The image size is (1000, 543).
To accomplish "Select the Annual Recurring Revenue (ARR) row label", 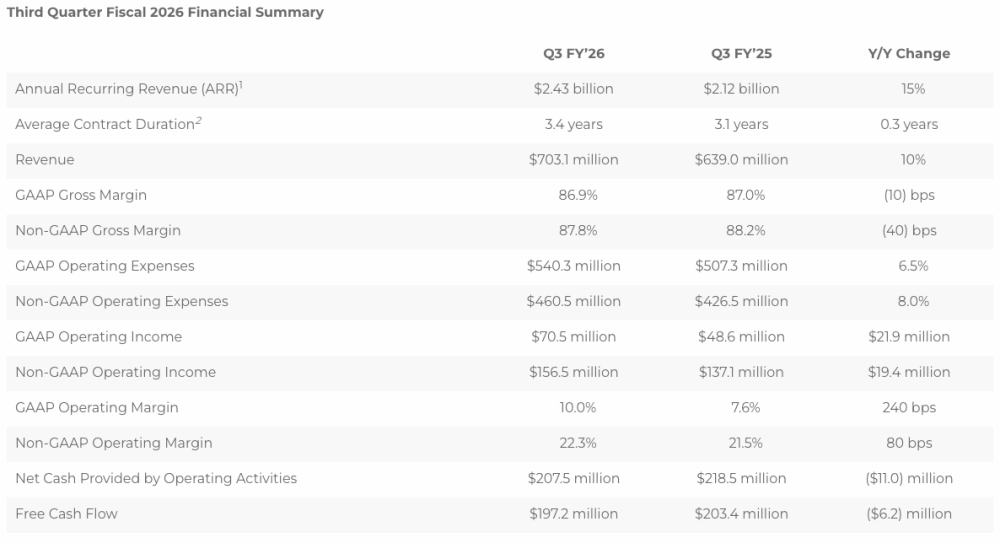I will (127, 89).
